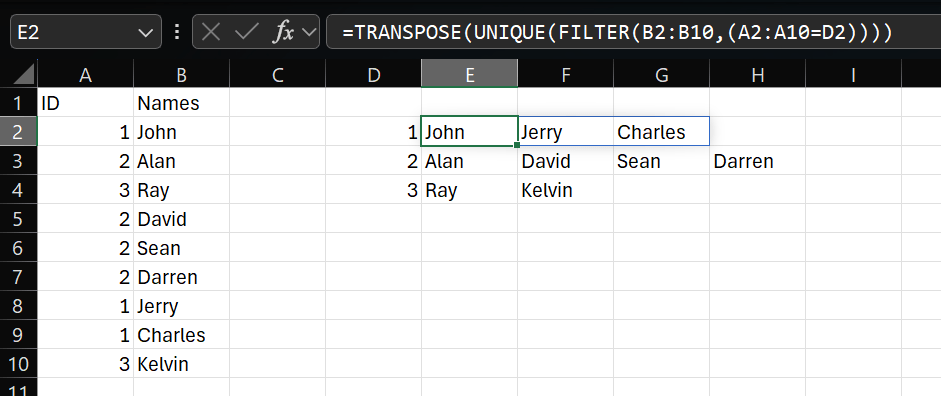Click the Insert Function fx icon
The image size is (941, 396).
coord(283,32)
